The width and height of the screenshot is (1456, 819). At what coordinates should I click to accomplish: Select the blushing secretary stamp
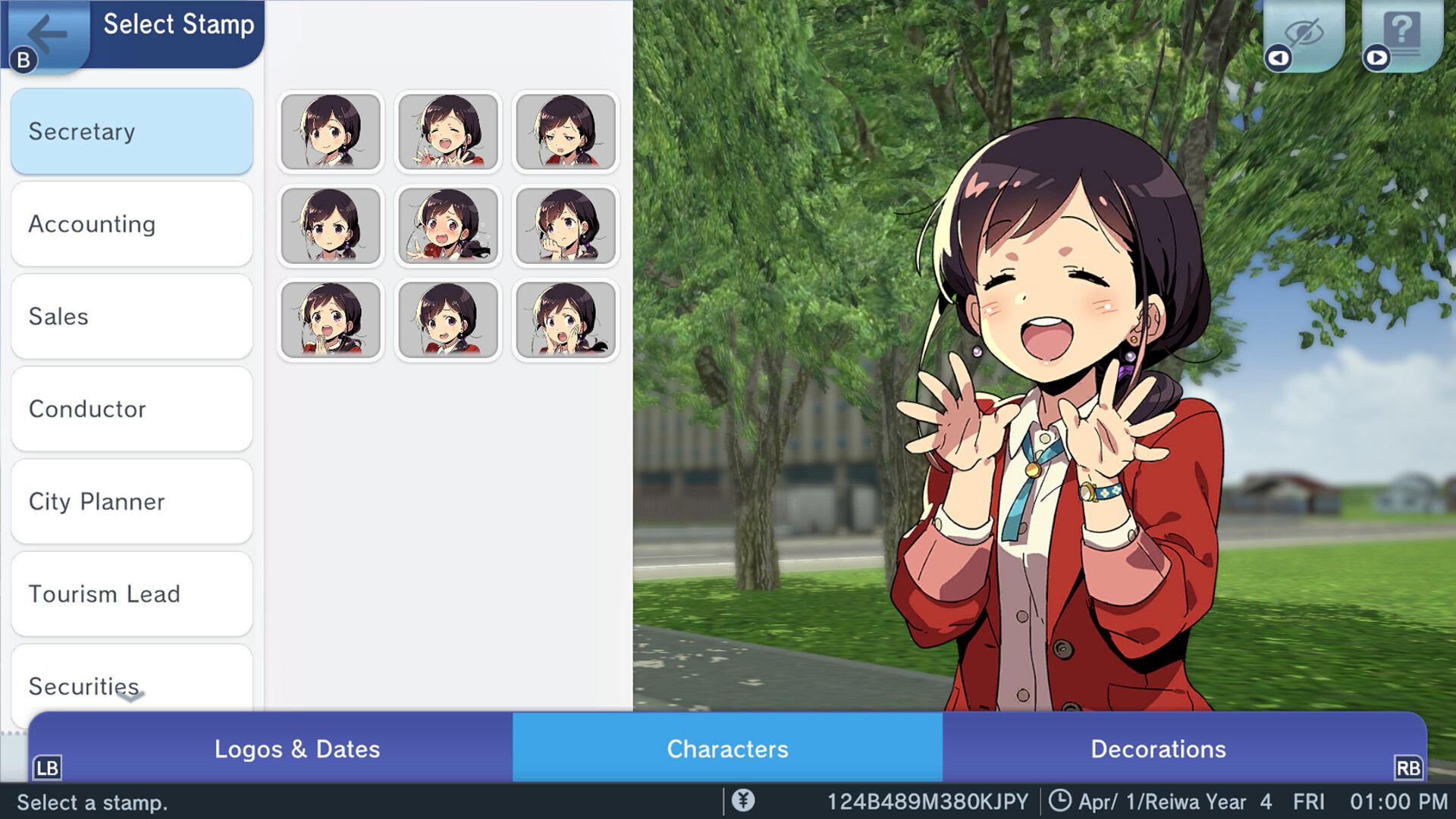click(448, 225)
